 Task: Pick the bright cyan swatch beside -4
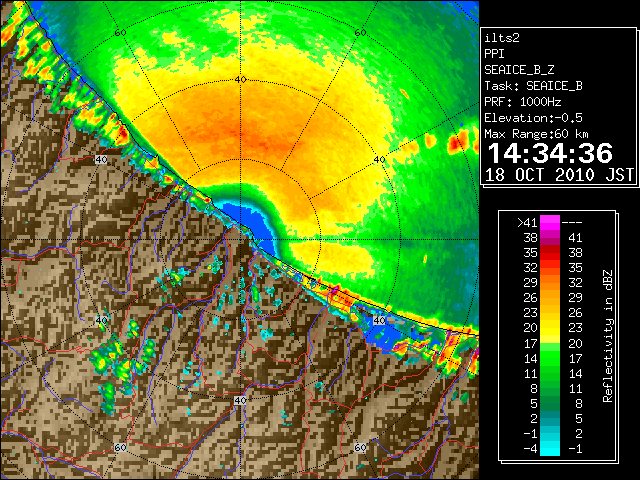[550, 449]
